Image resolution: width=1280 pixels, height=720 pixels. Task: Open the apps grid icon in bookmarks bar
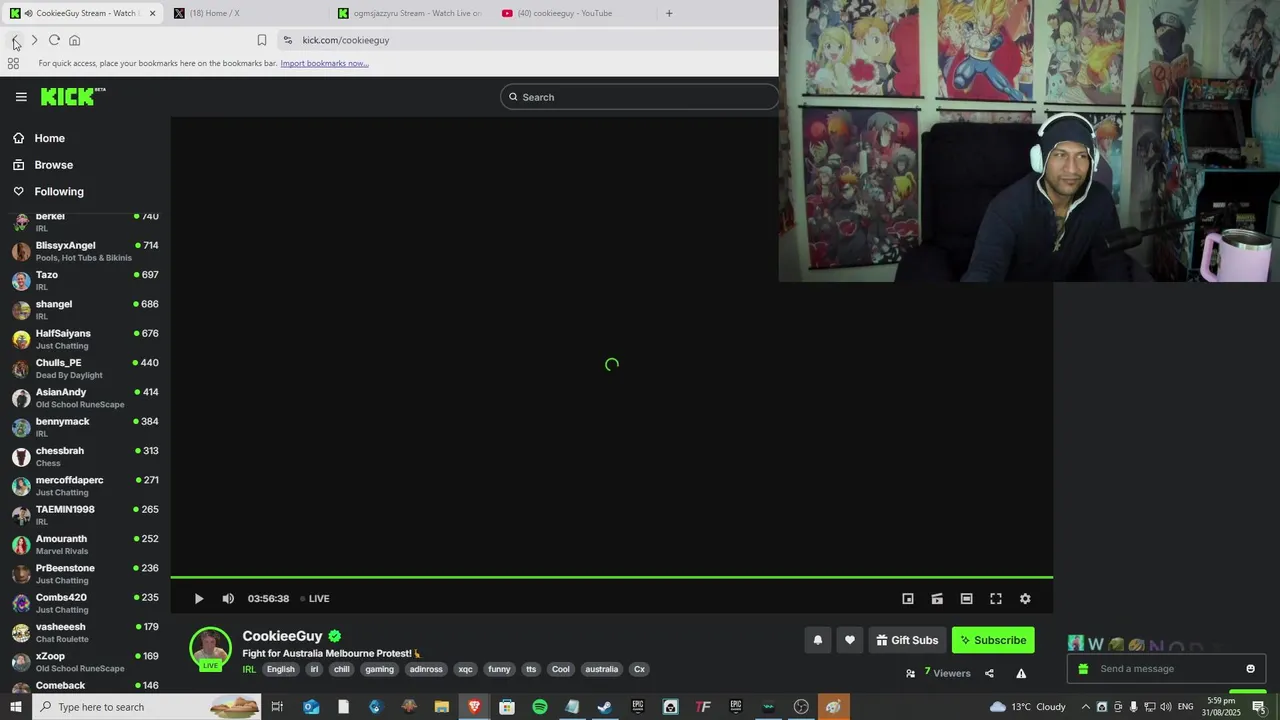(x=13, y=63)
